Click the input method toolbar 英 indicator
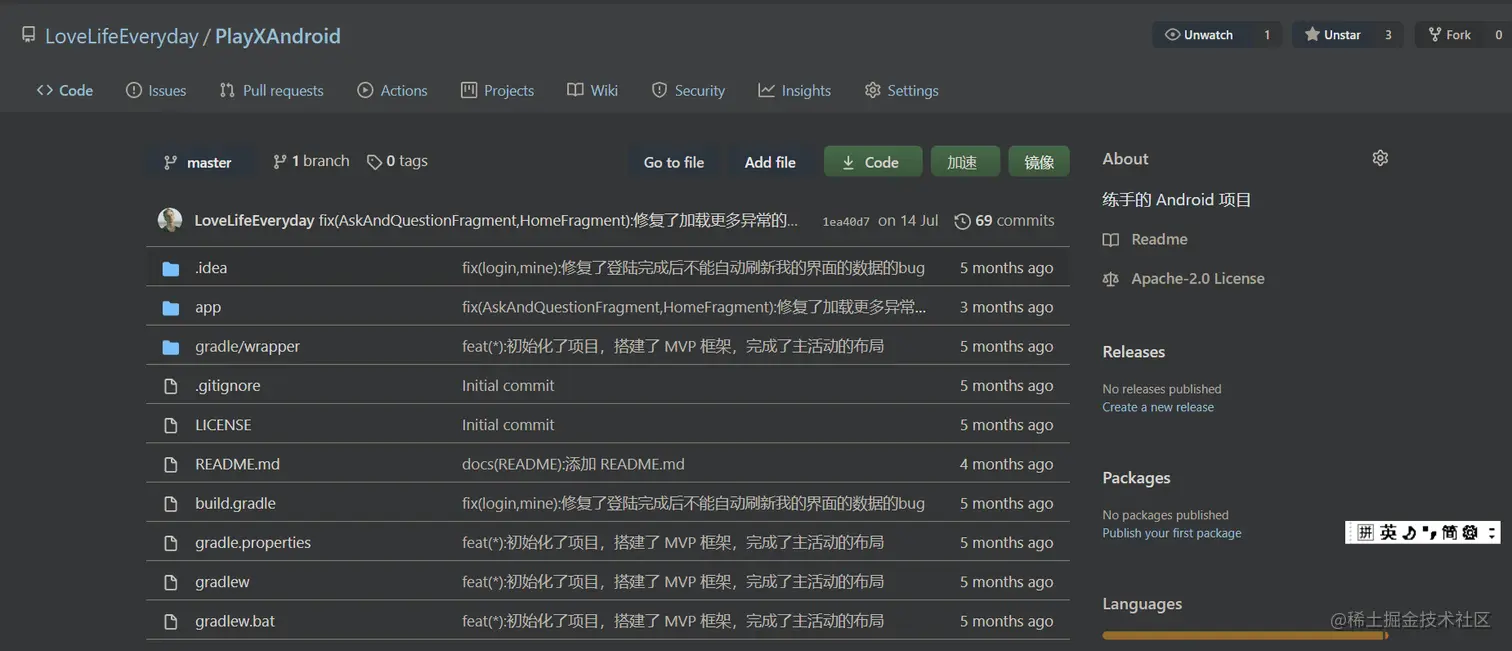Image resolution: width=1512 pixels, height=651 pixels. (x=1388, y=533)
